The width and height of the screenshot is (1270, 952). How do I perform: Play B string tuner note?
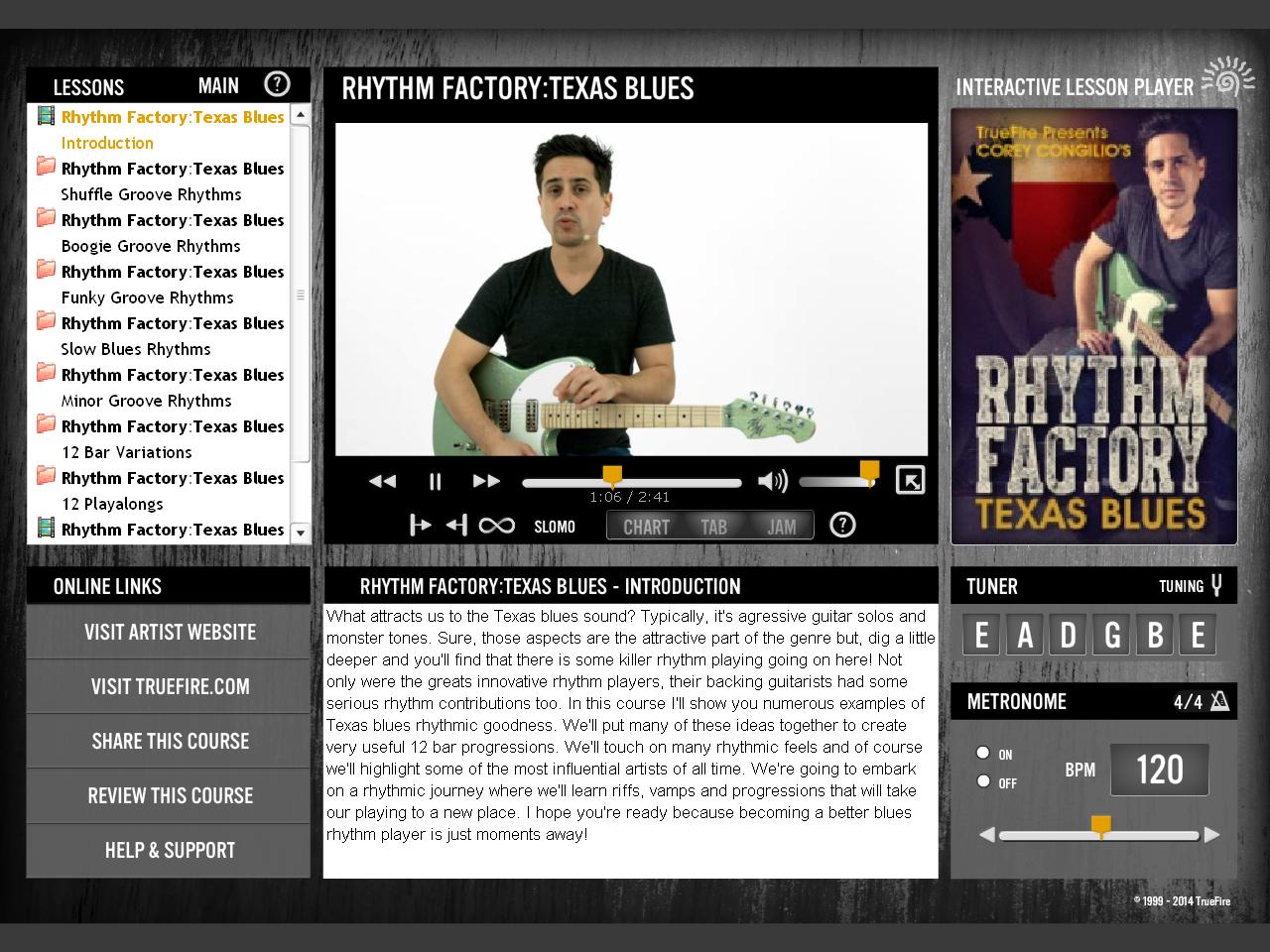1155,635
